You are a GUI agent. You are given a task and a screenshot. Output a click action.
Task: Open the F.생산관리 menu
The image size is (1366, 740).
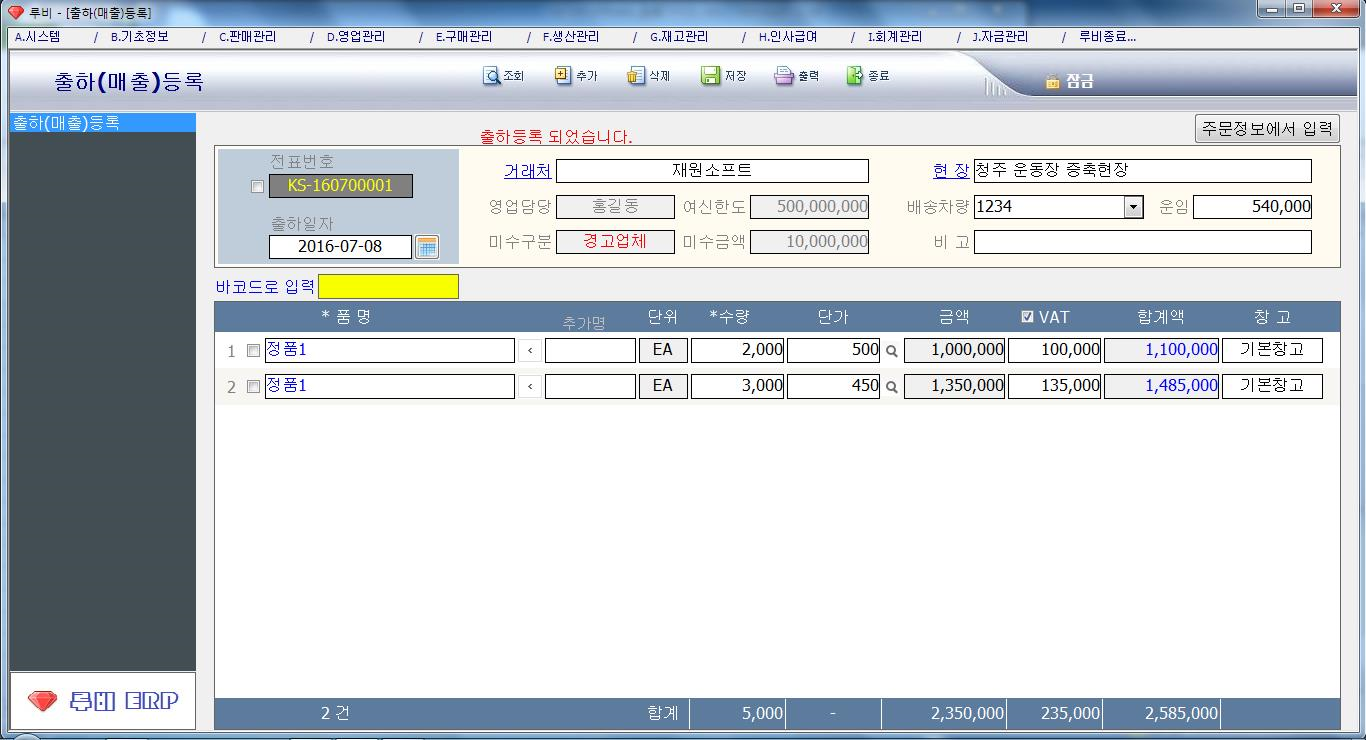pos(571,37)
